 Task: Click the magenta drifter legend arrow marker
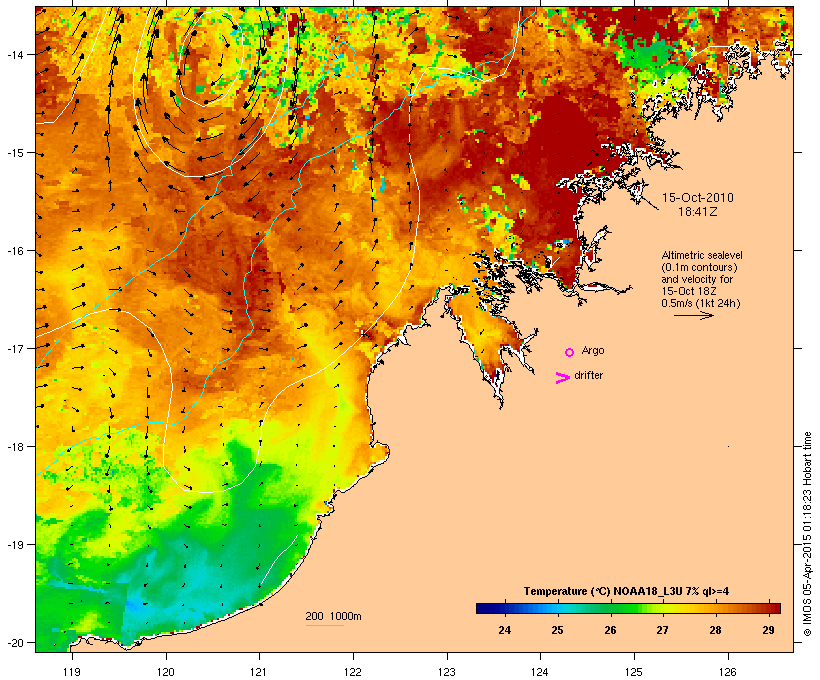(x=563, y=378)
